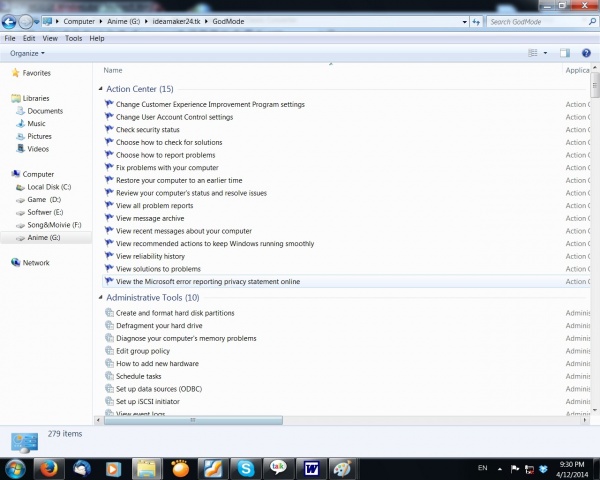This screenshot has width=600, height=480.
Task: Open Firefox from the taskbar
Action: coord(49,467)
